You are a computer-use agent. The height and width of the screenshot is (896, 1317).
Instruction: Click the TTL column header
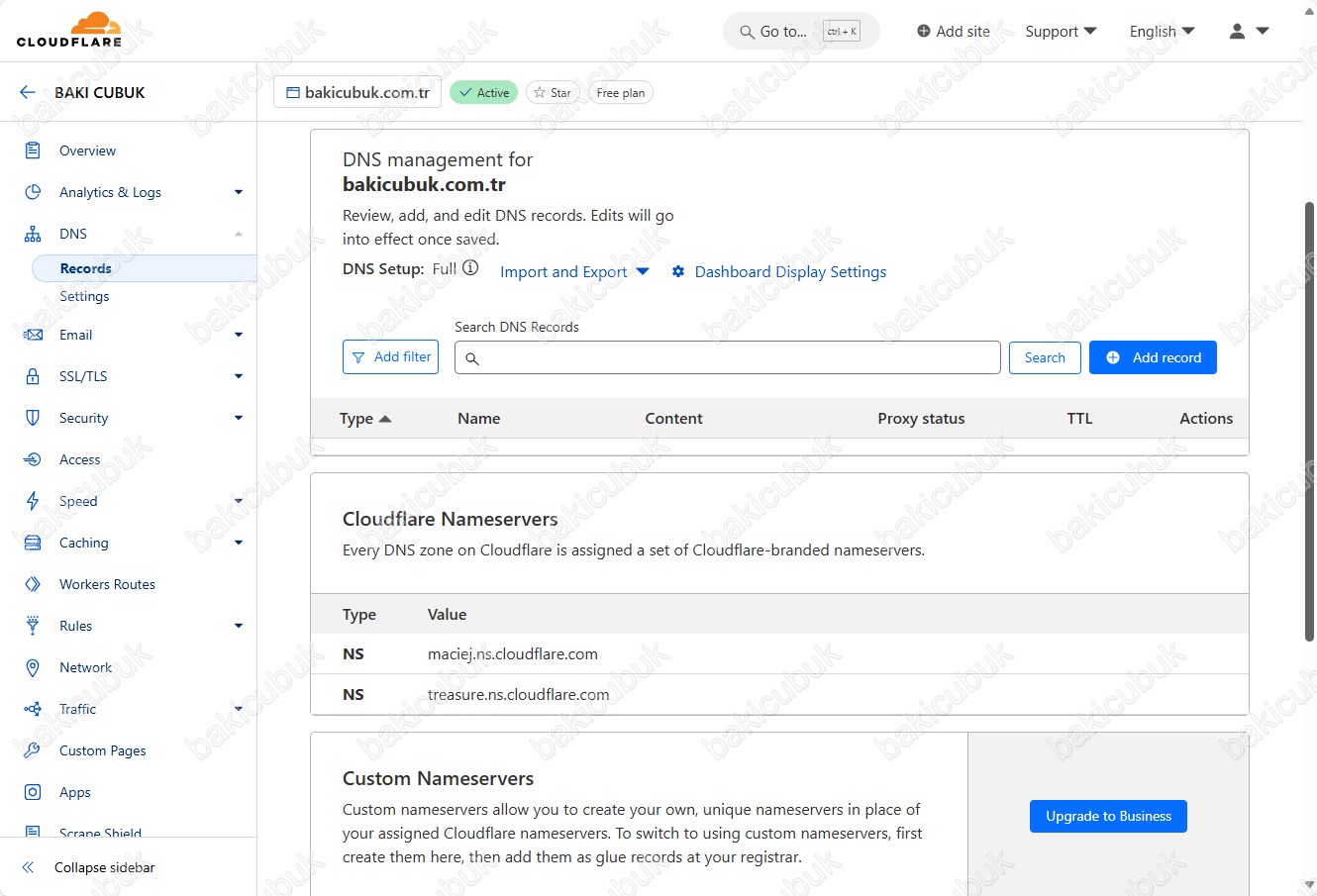click(x=1079, y=419)
